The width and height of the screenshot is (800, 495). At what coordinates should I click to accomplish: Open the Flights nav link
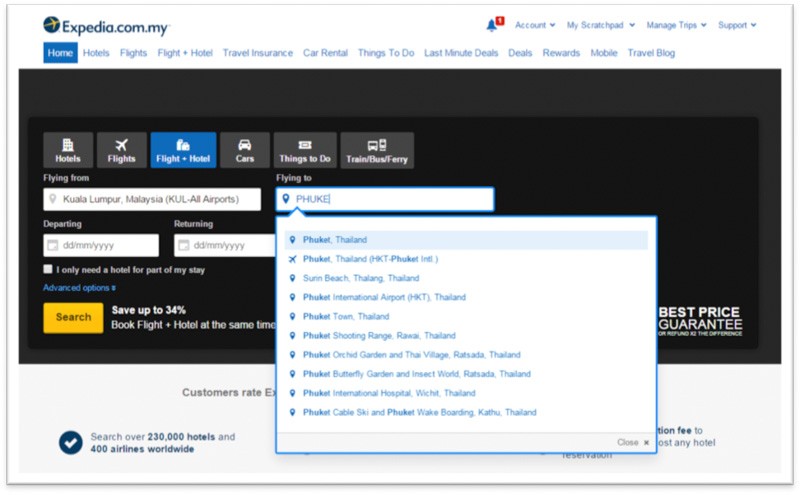pyautogui.click(x=133, y=53)
